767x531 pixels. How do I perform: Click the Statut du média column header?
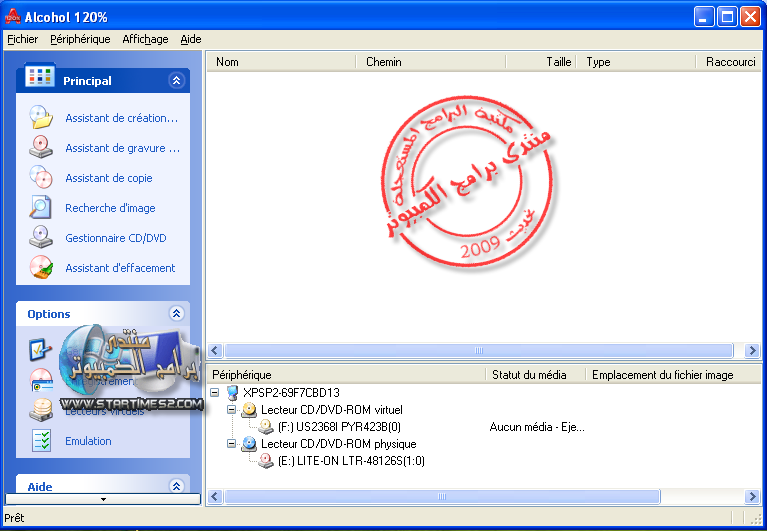pyautogui.click(x=536, y=375)
